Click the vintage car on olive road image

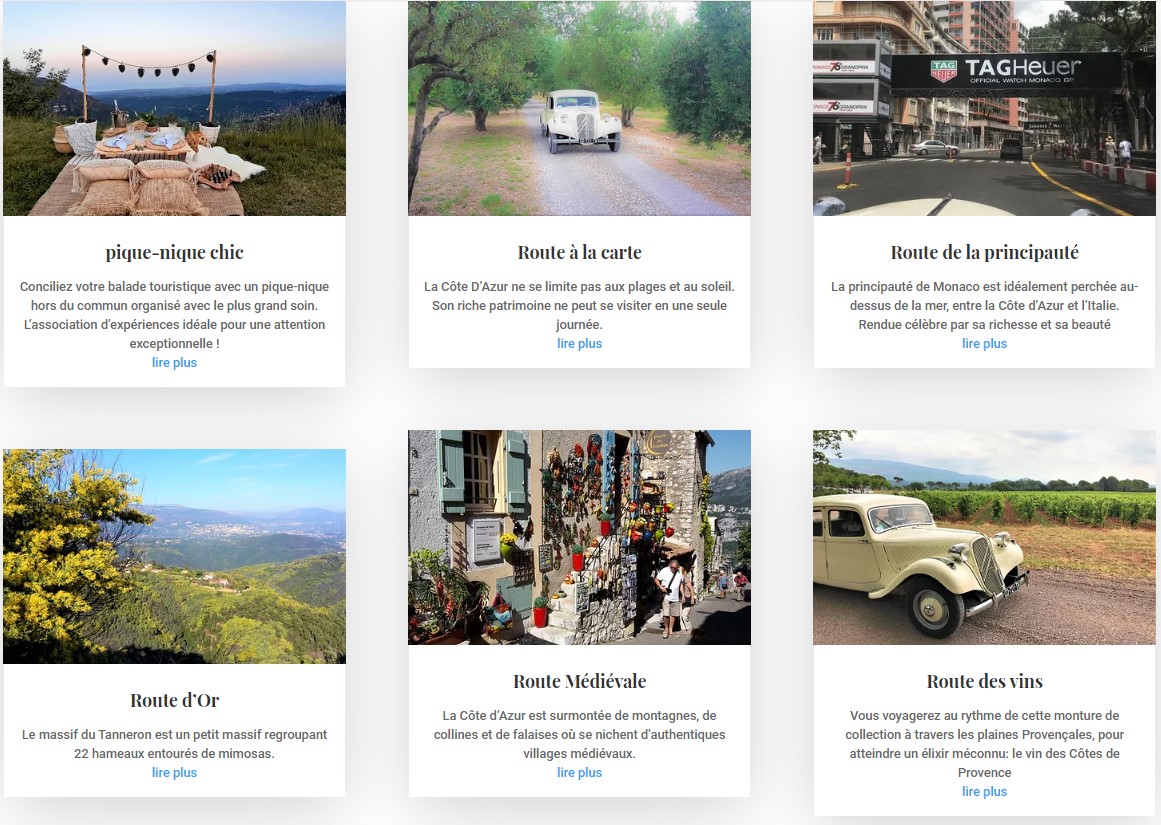coord(579,108)
